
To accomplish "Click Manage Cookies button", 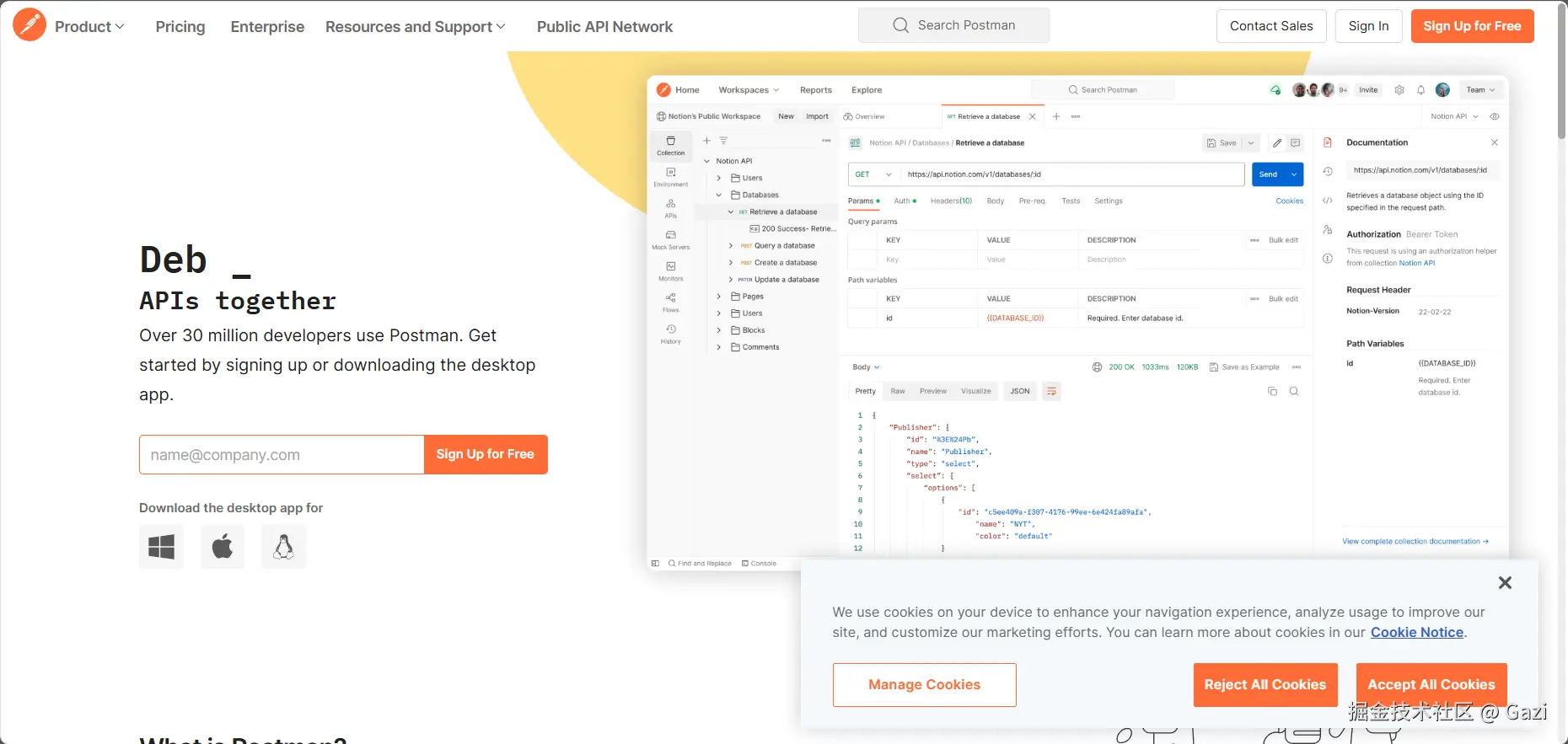I will click(924, 685).
